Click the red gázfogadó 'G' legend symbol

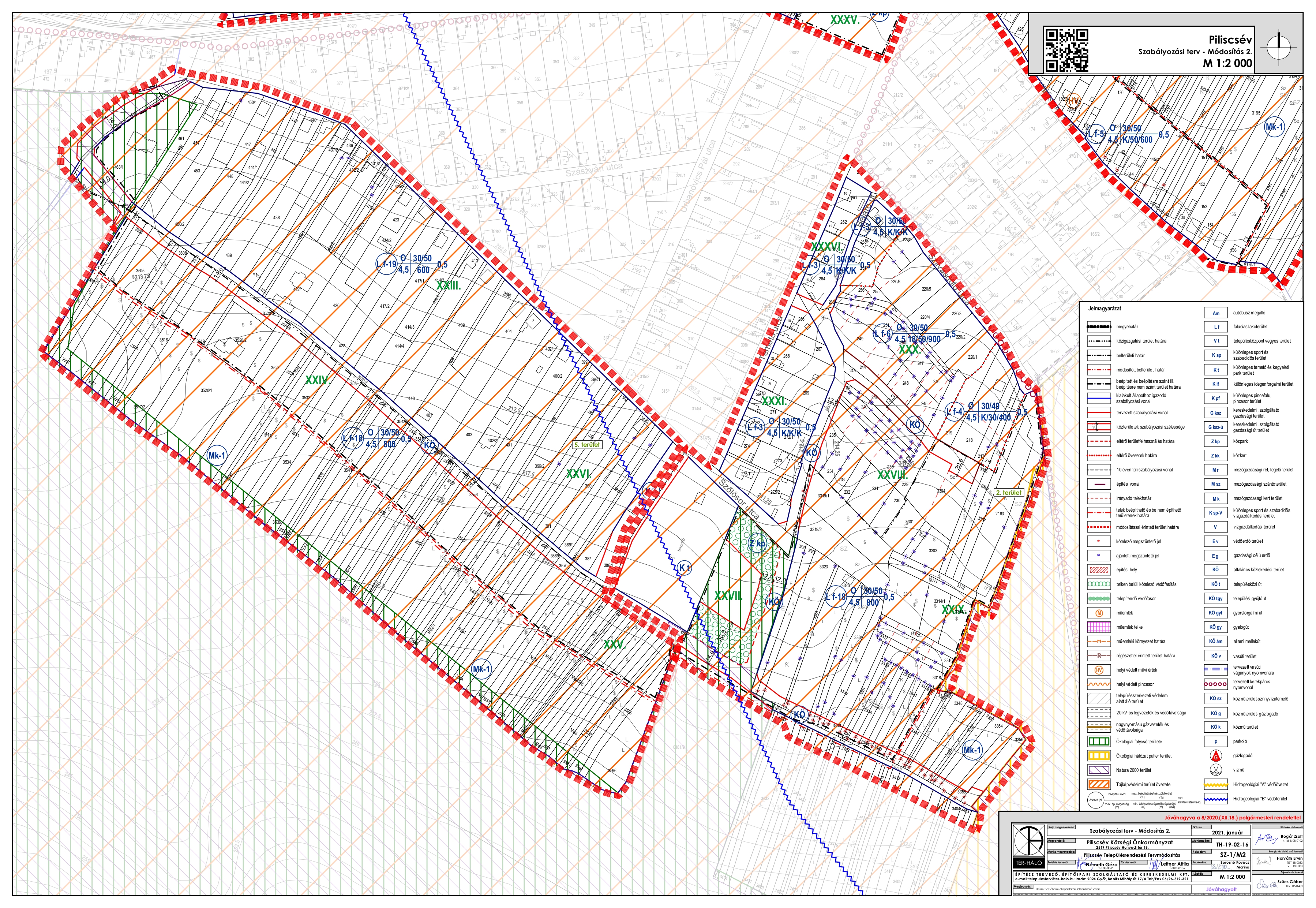click(x=1215, y=755)
